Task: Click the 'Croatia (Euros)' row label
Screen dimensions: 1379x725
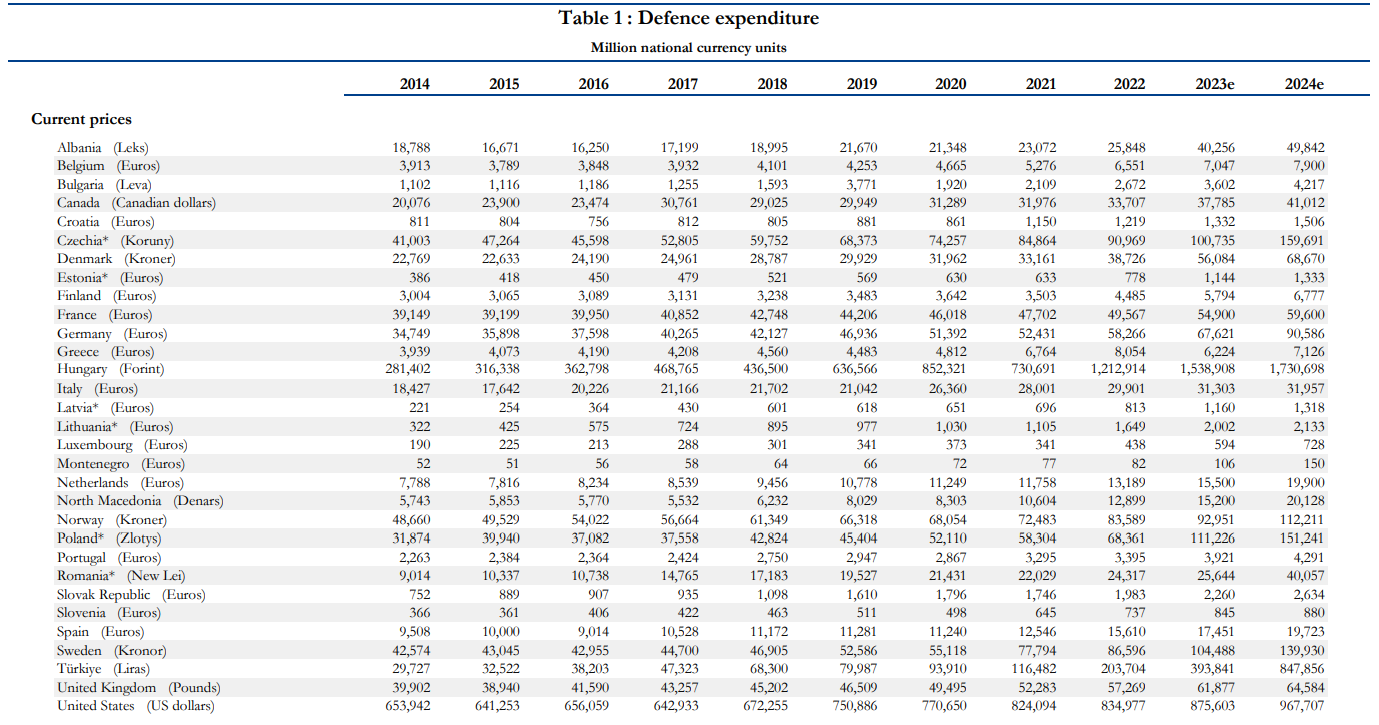Action: pos(106,222)
